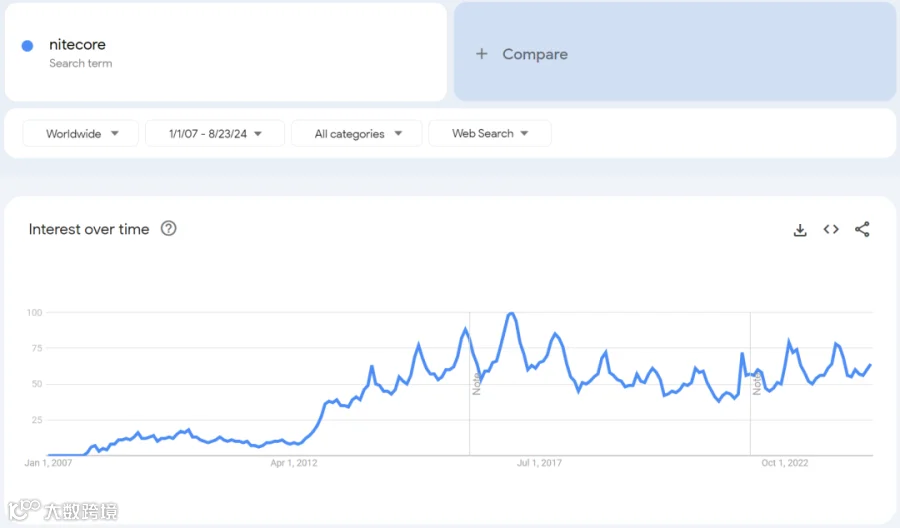The height and width of the screenshot is (528, 900).
Task: Click the blue dot beside nitecore
Action: click(27, 46)
